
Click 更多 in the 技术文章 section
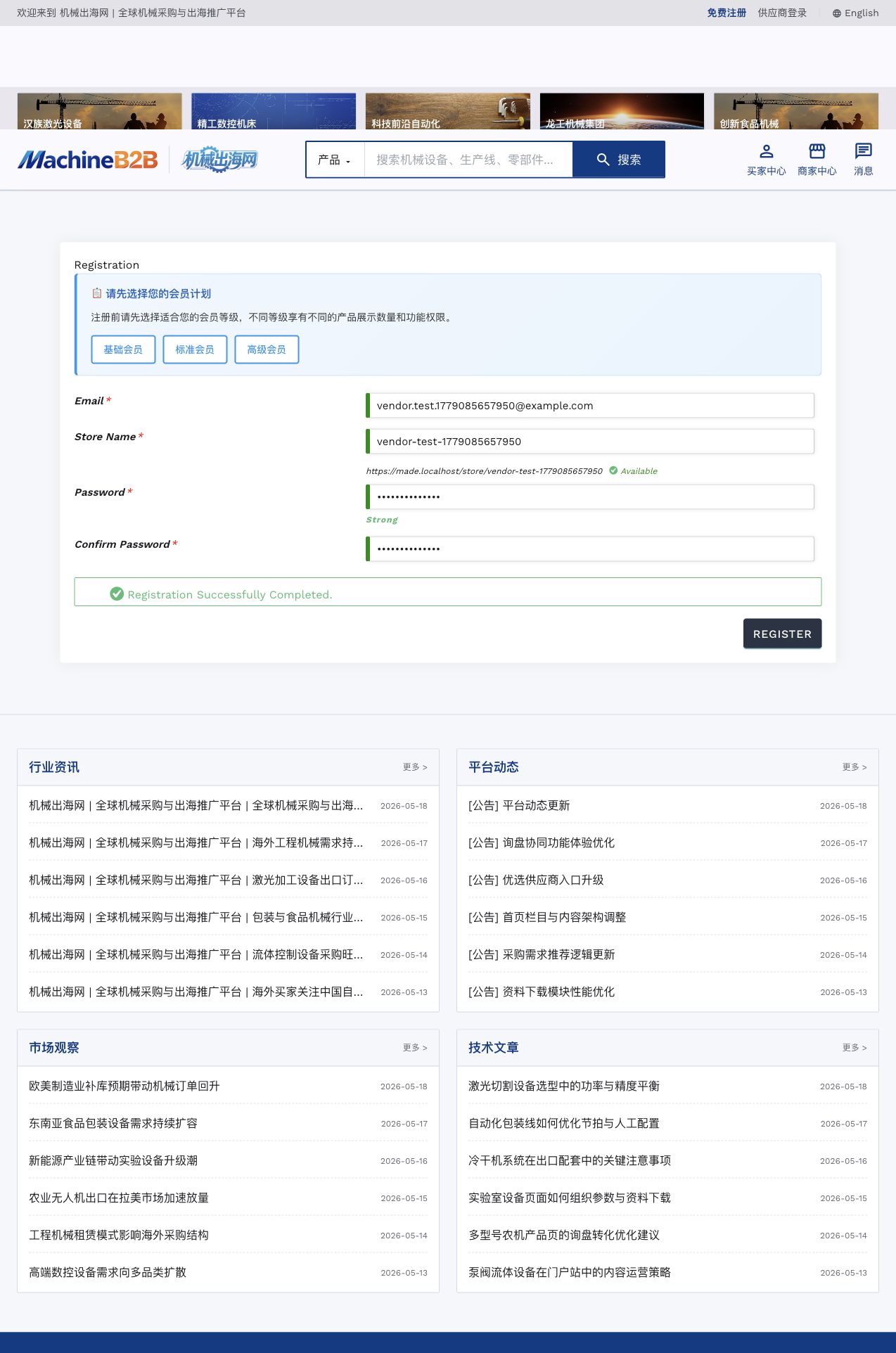point(855,1047)
